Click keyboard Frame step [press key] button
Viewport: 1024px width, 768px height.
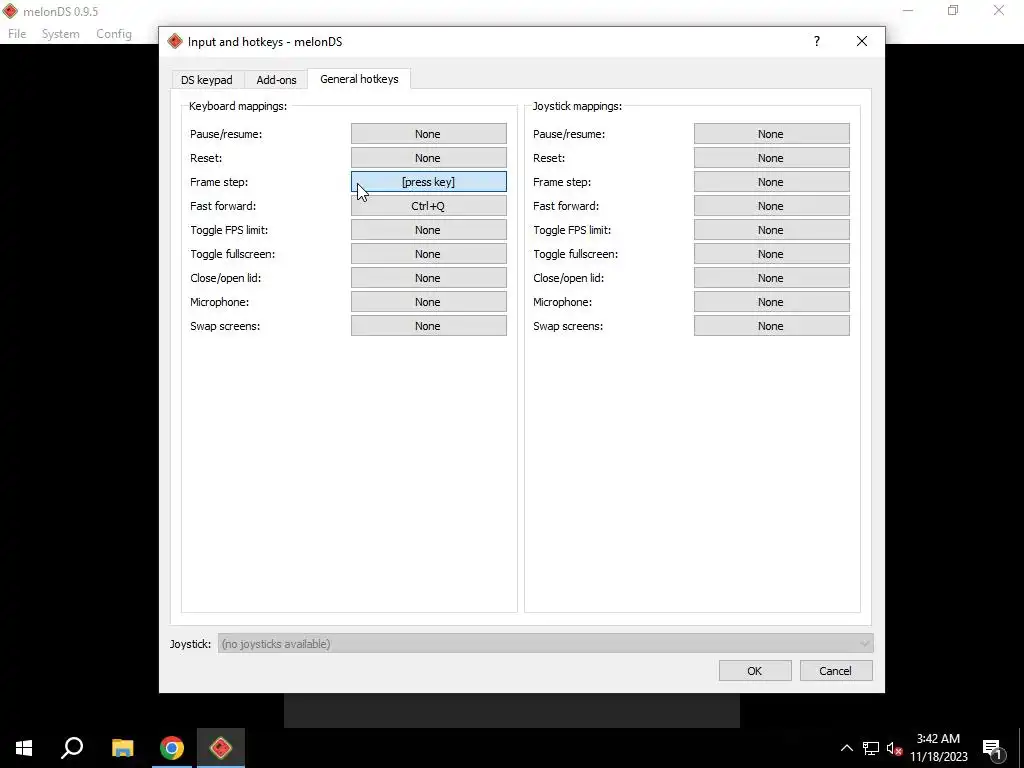click(x=428, y=182)
